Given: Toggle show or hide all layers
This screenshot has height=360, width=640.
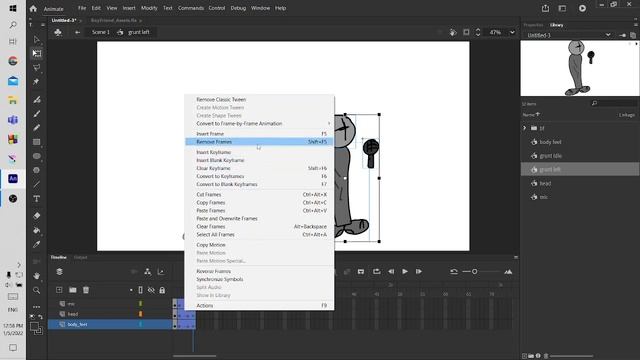Looking at the screenshot, I should (151, 290).
